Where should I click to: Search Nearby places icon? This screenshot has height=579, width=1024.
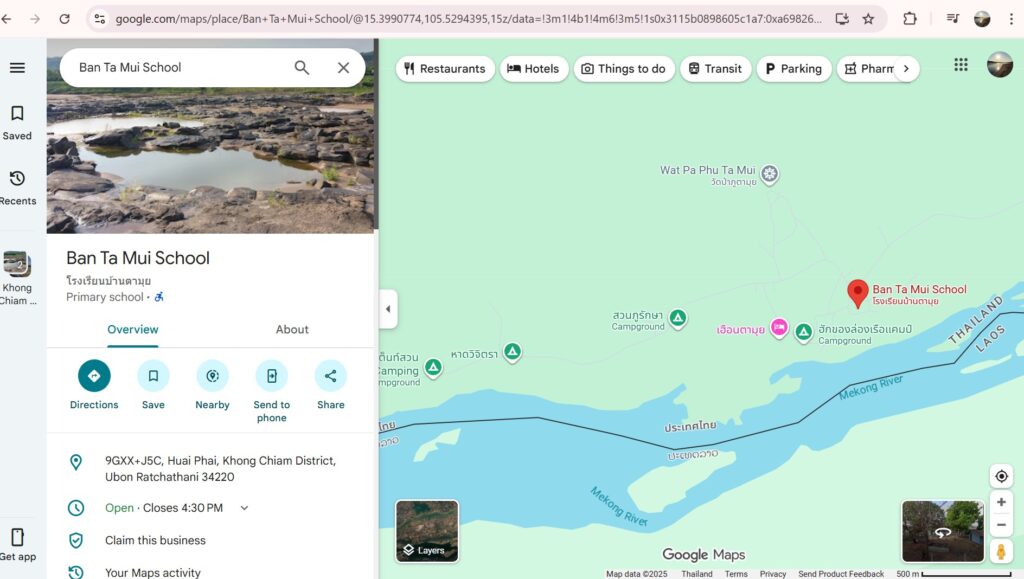[212, 376]
